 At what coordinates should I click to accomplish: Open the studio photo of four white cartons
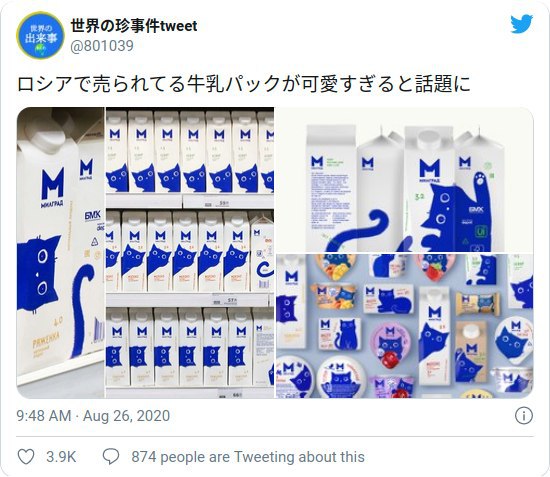tap(405, 180)
